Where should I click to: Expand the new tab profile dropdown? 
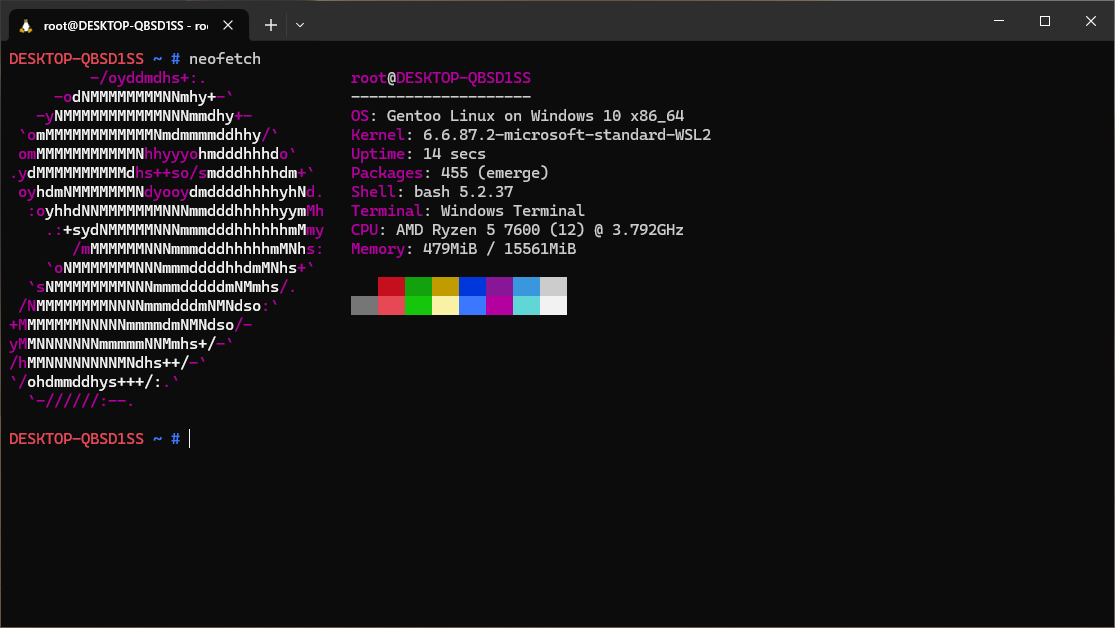pos(300,26)
